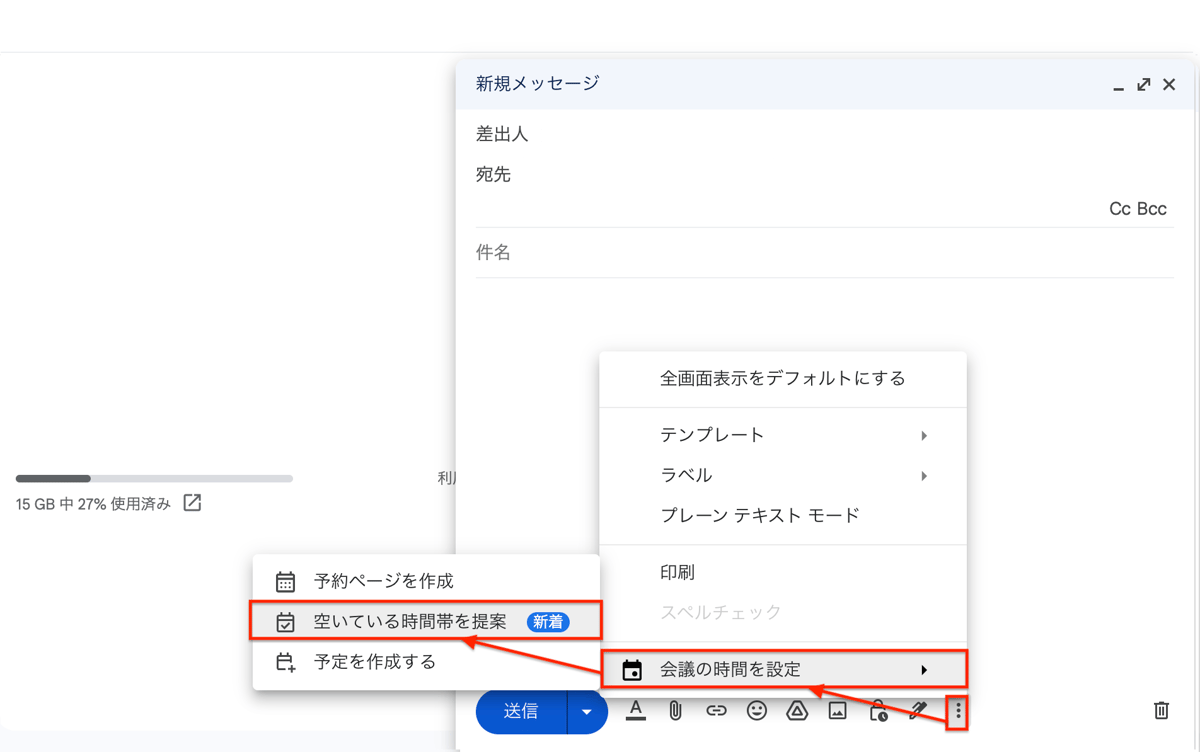Add Bcc recipients link
1200x752 pixels.
(x=1152, y=209)
